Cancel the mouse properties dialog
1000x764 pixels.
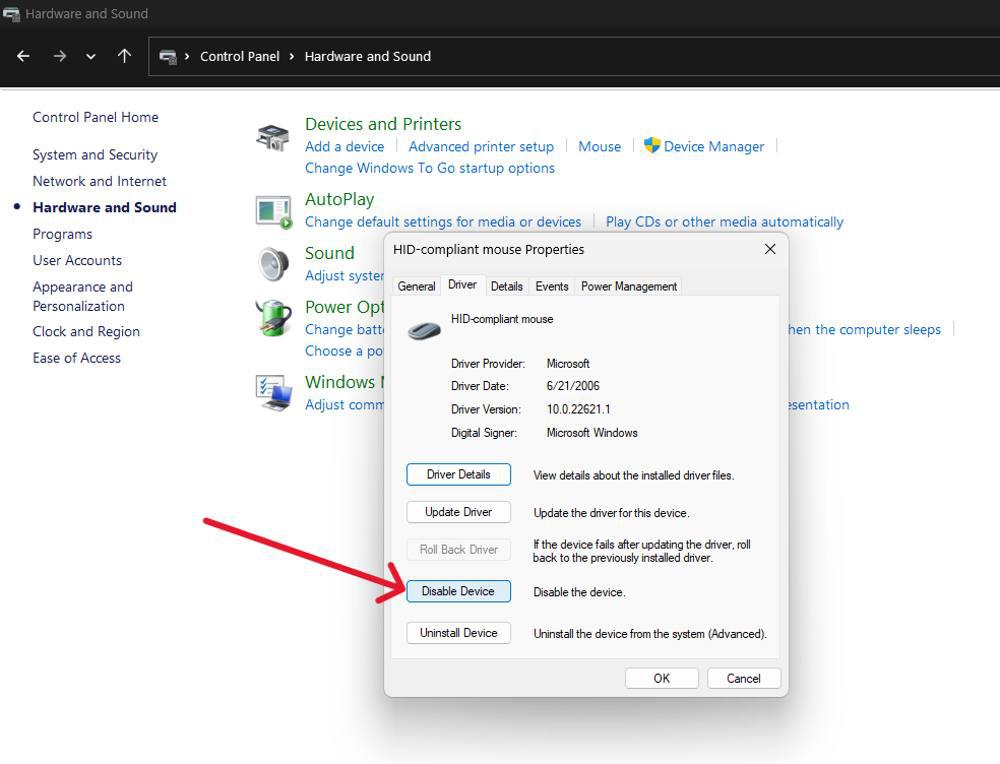pyautogui.click(x=744, y=679)
